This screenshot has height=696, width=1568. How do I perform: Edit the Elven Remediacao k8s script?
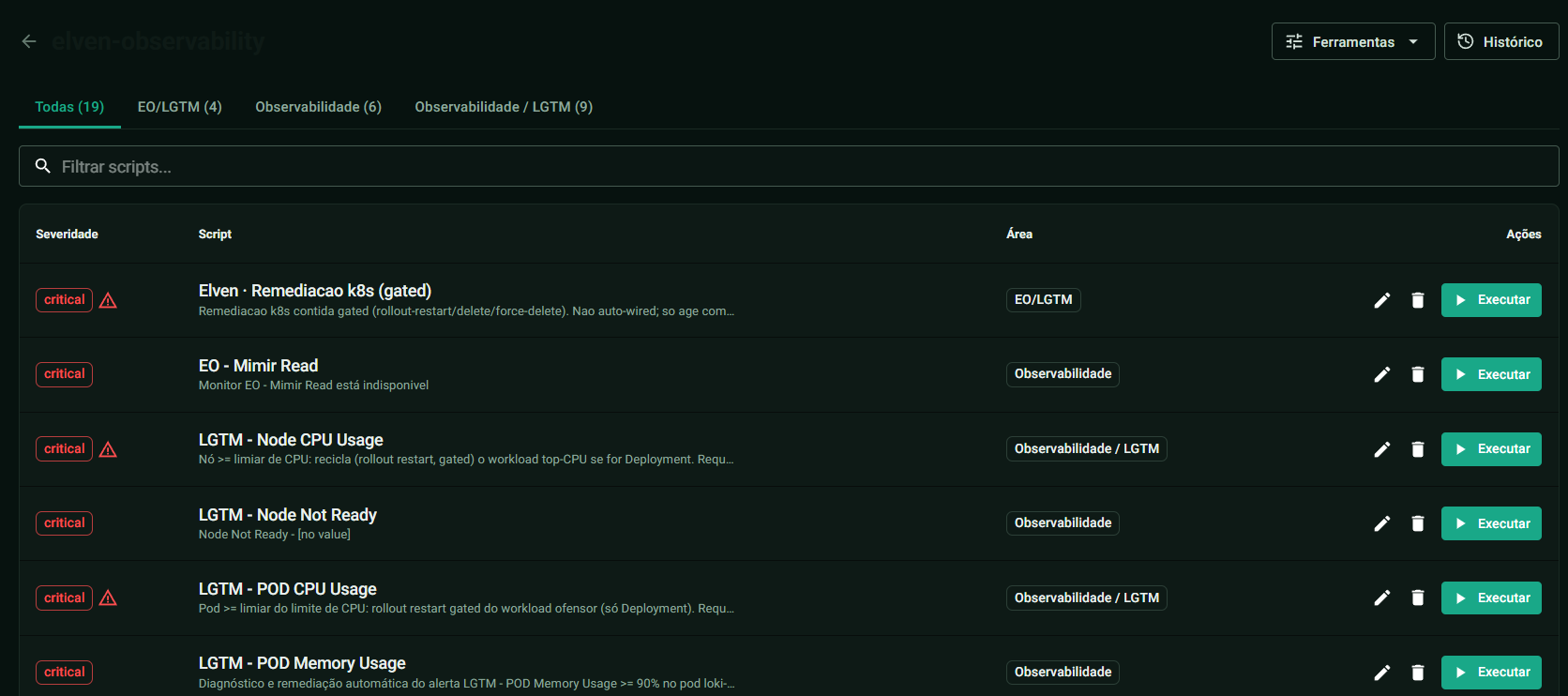coord(1381,300)
